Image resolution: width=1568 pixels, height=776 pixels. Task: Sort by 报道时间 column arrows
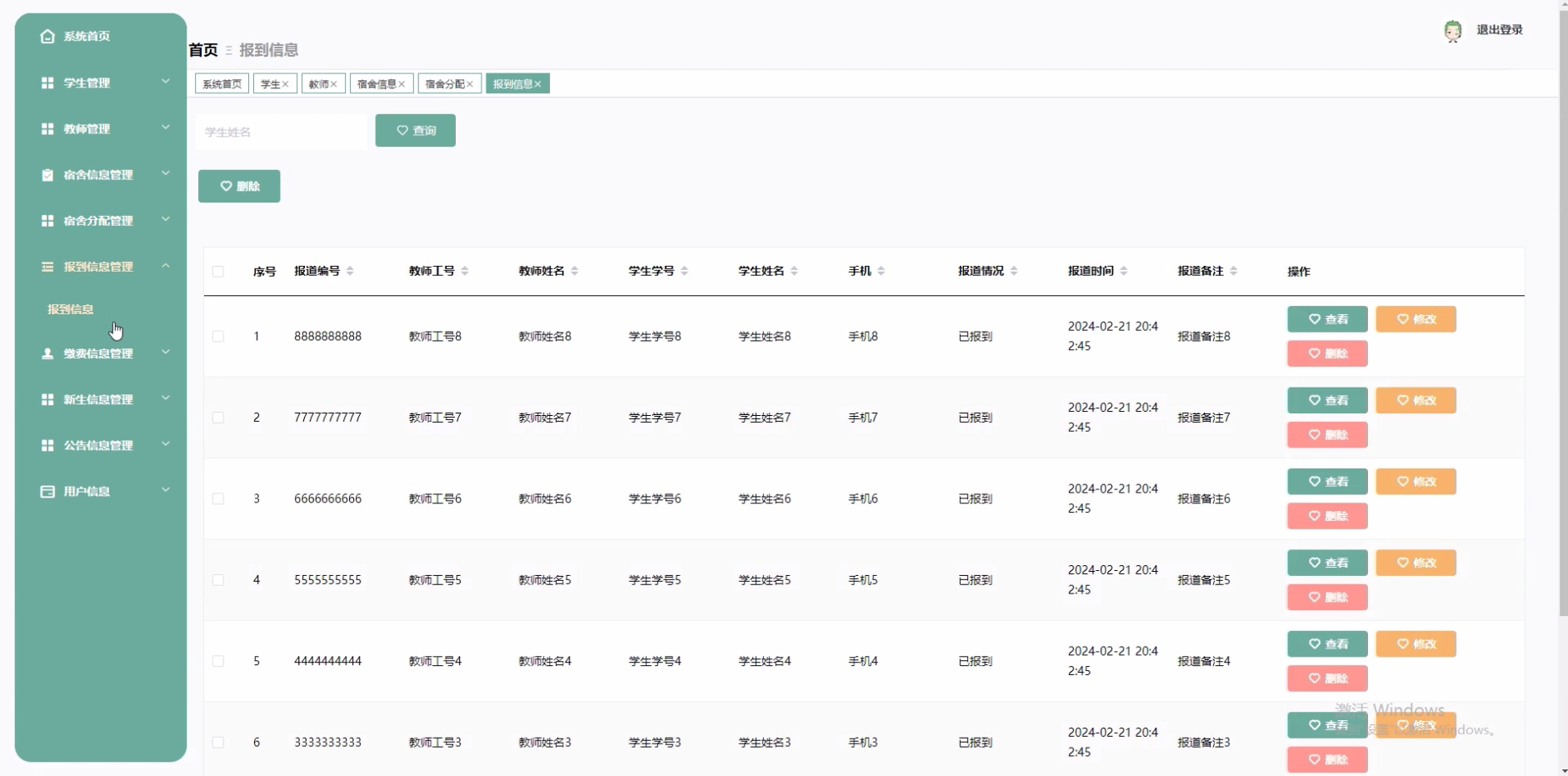pyautogui.click(x=1124, y=271)
